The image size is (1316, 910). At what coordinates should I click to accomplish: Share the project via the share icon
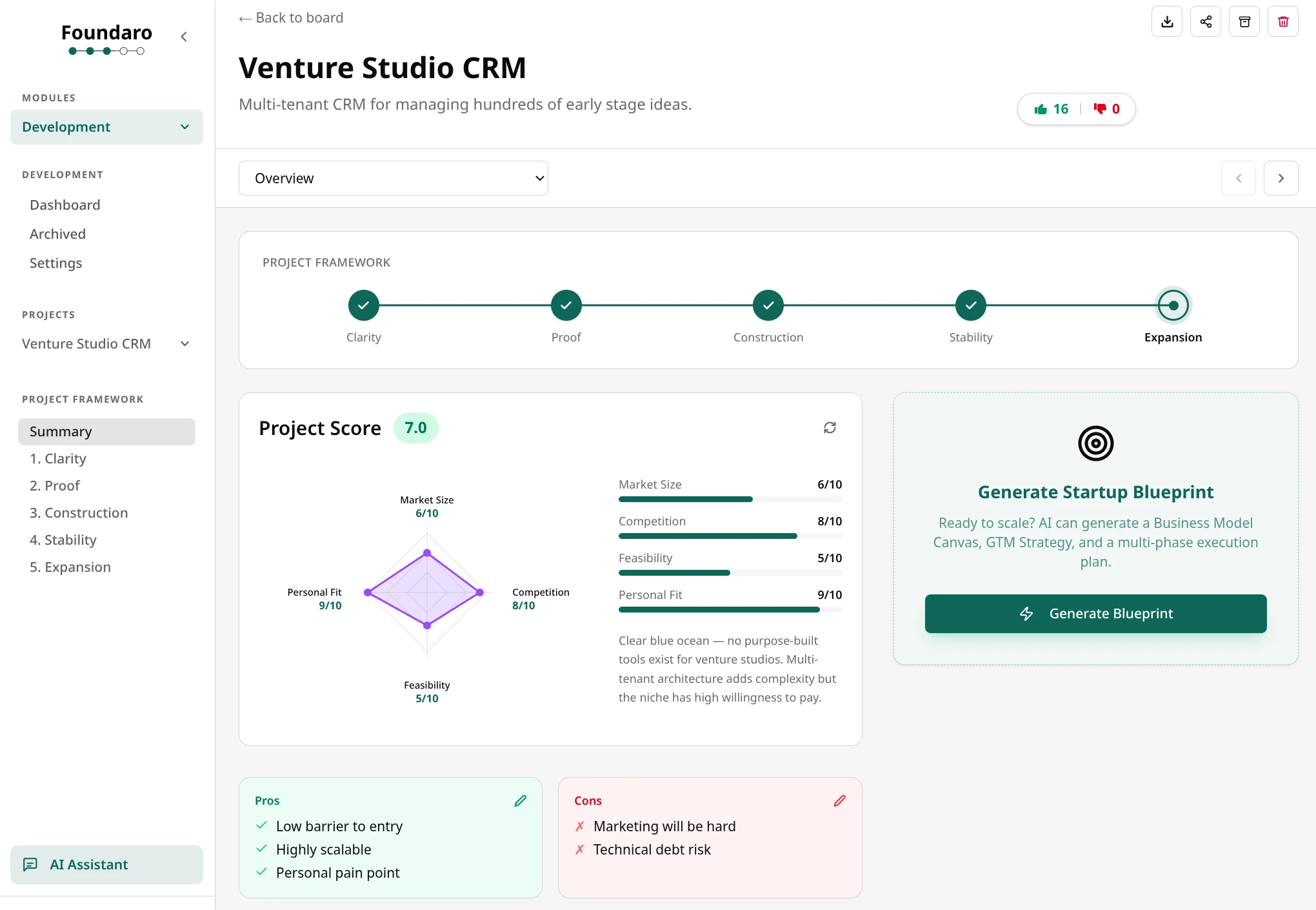(x=1206, y=21)
